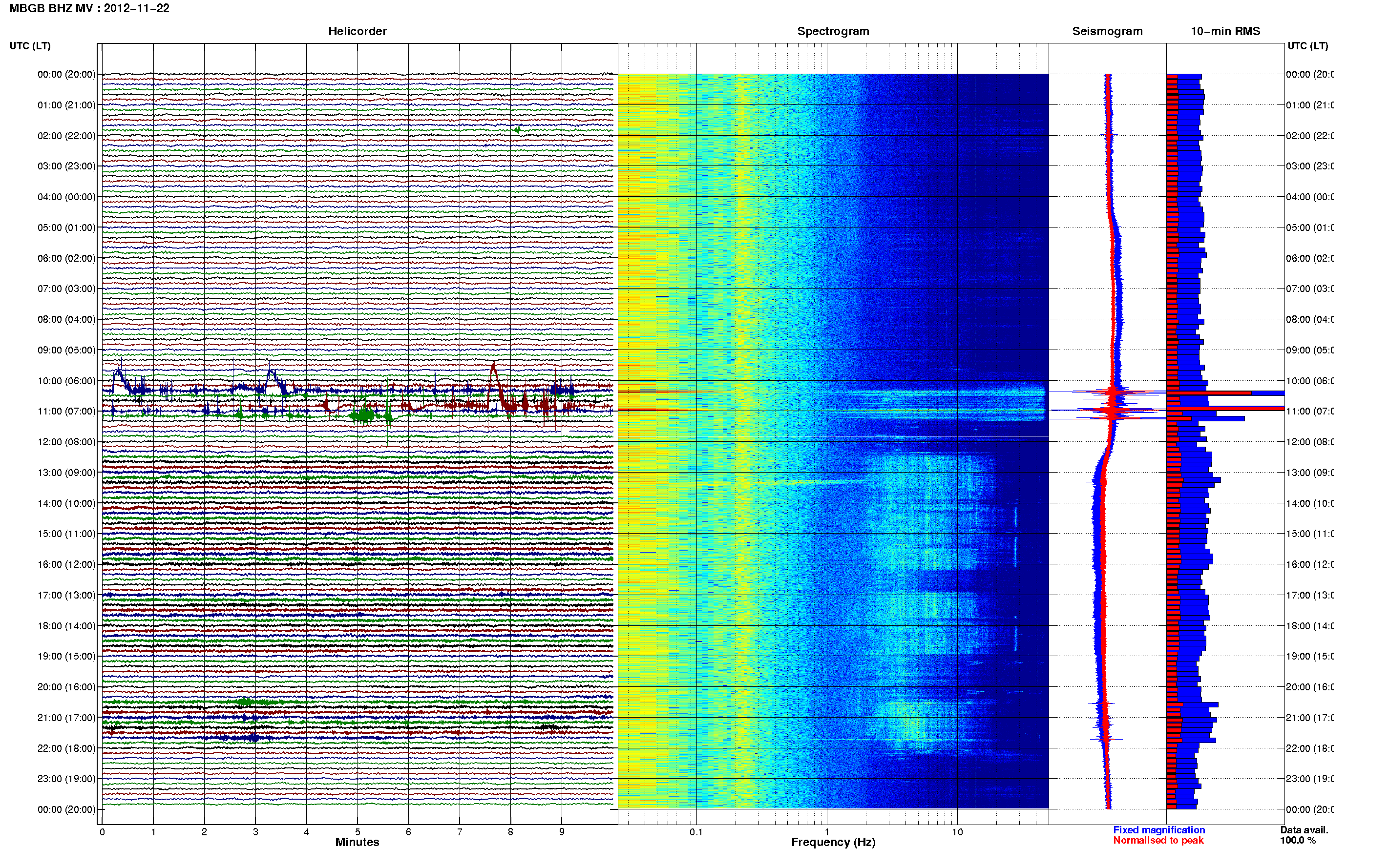This screenshot has height=868, width=1389.
Task: Click left time label 07:00 (03:00)
Action: [66, 288]
